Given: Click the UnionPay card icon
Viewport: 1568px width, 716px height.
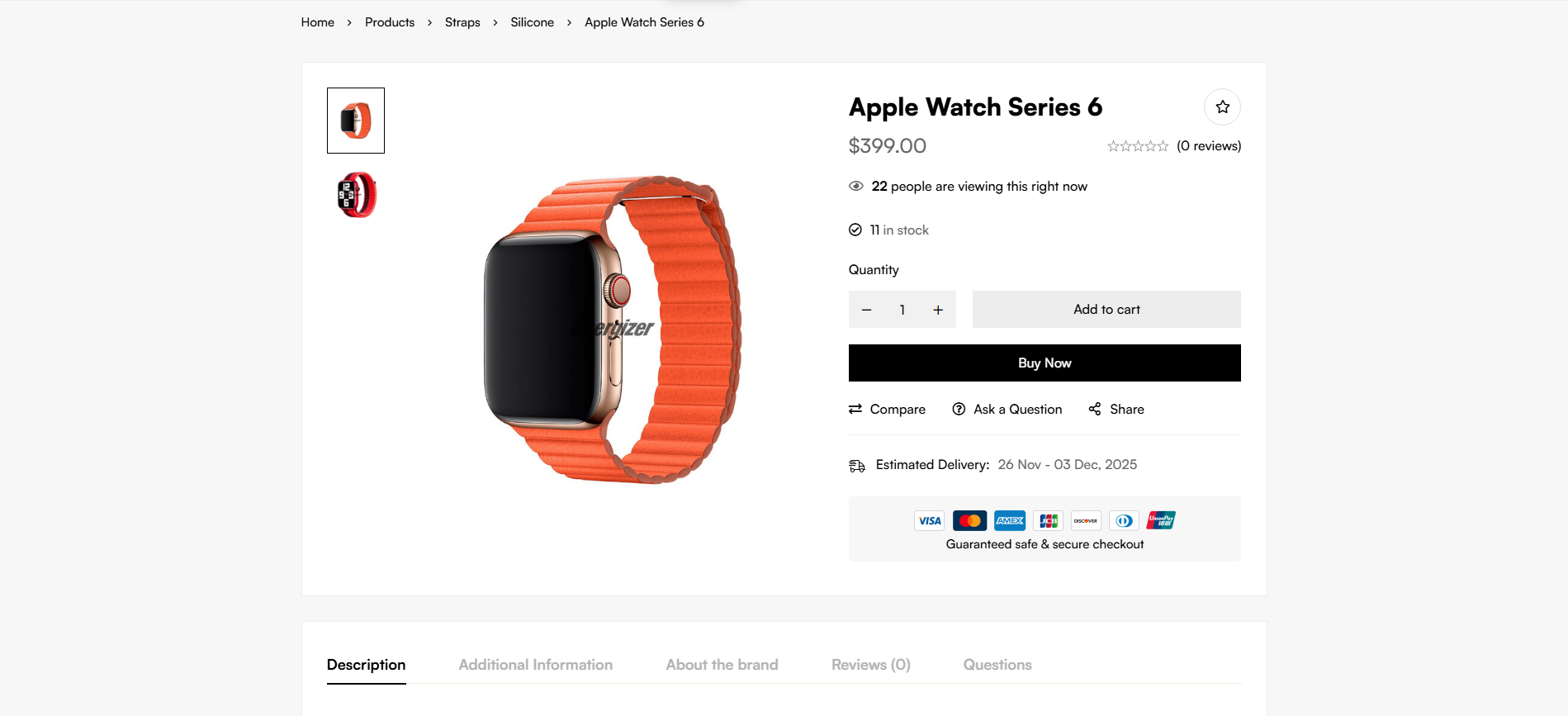Looking at the screenshot, I should [1161, 520].
